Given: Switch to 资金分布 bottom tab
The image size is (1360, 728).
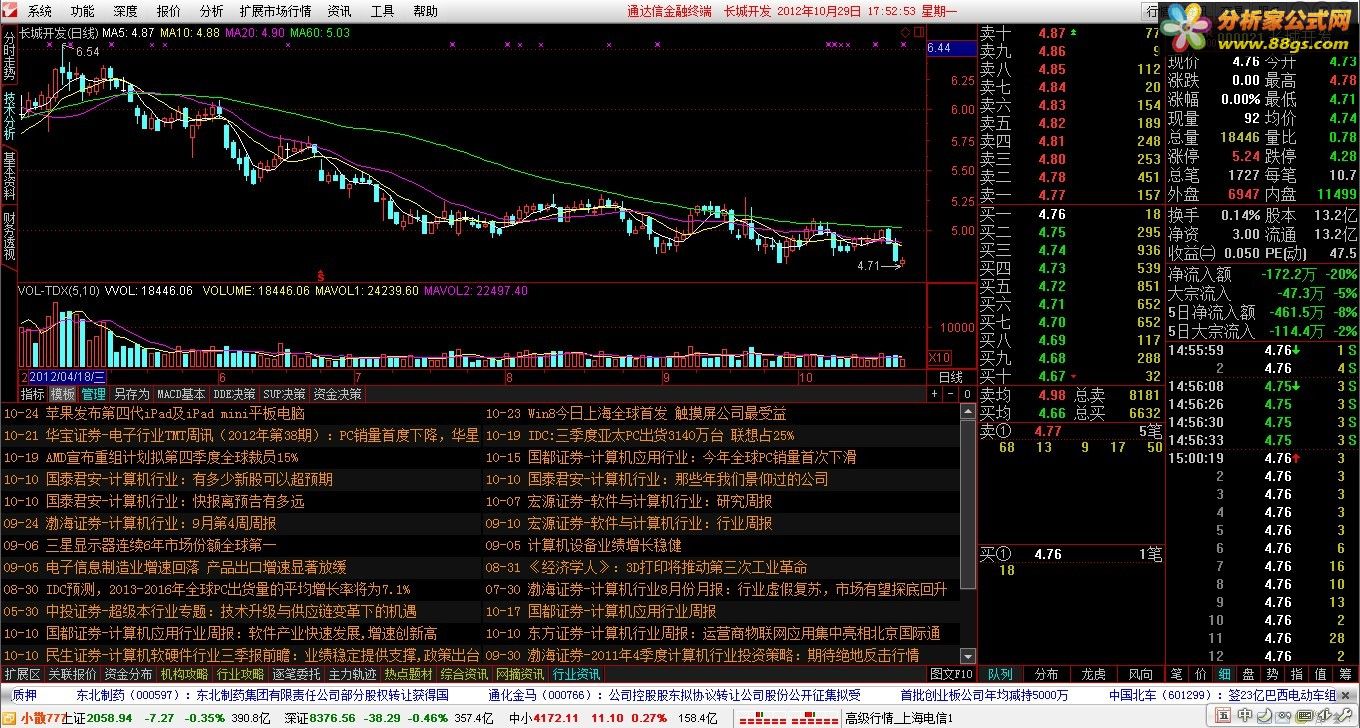Looking at the screenshot, I should (x=128, y=674).
